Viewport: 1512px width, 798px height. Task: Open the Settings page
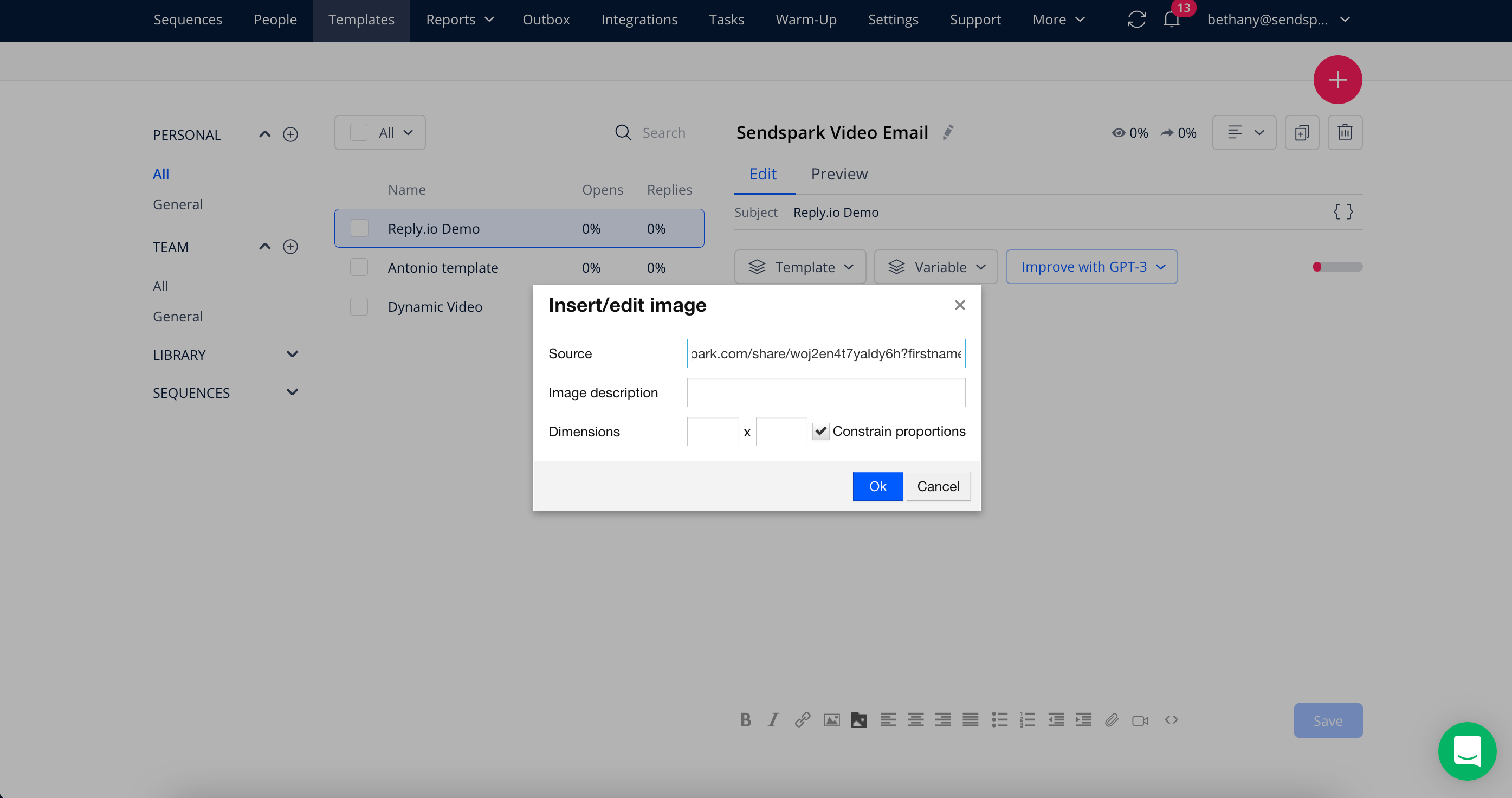(893, 20)
